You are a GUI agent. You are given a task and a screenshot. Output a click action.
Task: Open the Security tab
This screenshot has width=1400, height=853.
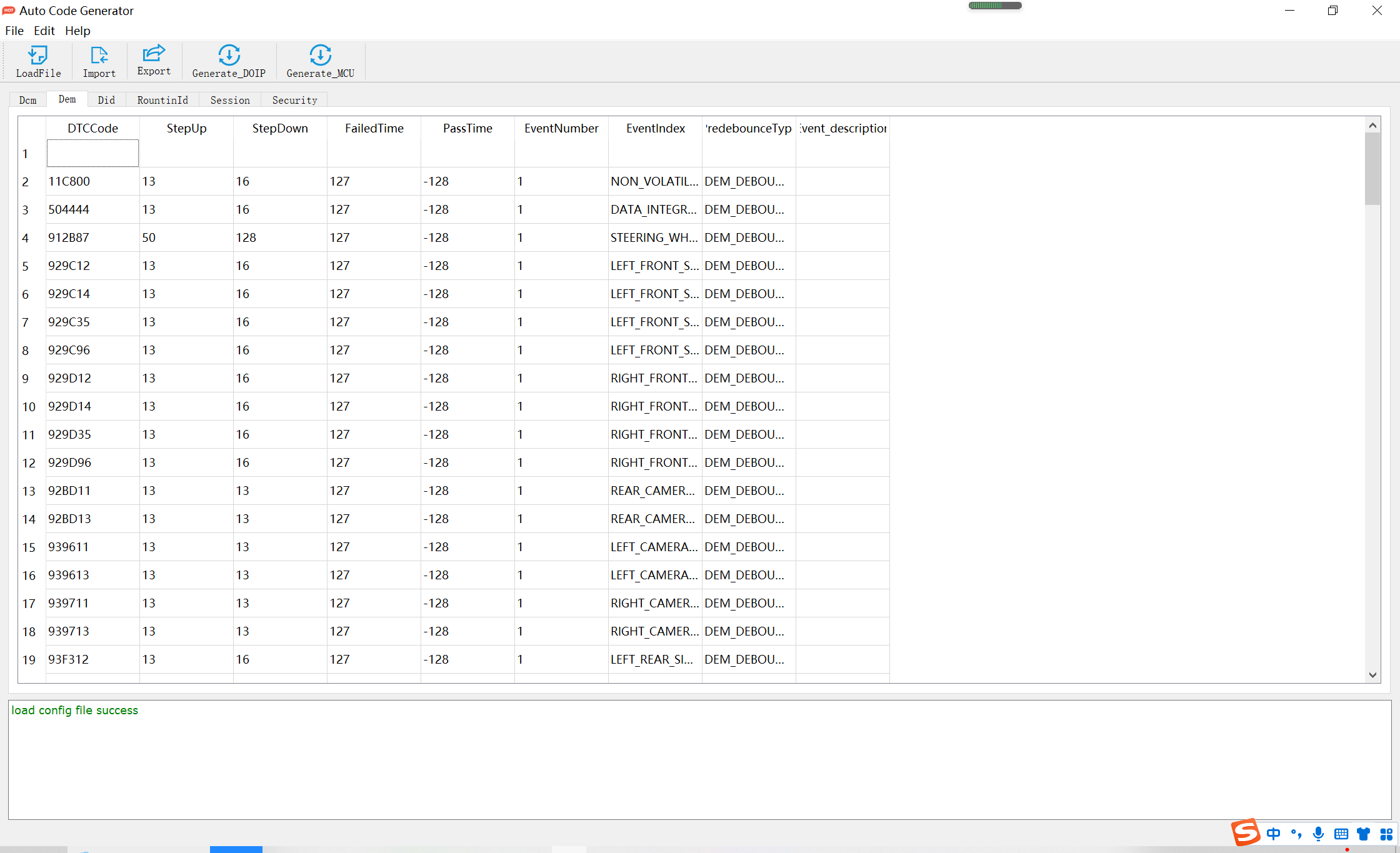294,100
